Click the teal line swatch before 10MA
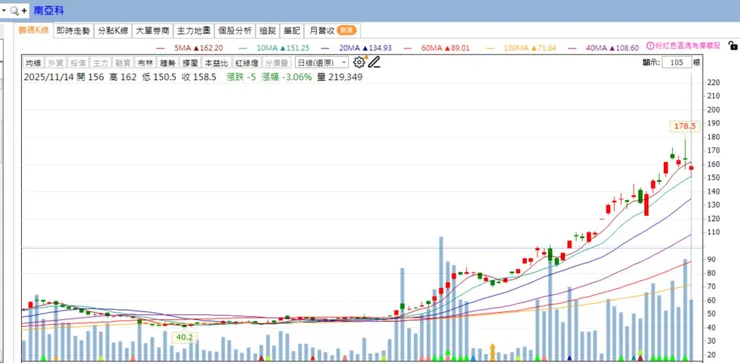Screen dimensions: 740x363 pyautogui.click(x=243, y=48)
